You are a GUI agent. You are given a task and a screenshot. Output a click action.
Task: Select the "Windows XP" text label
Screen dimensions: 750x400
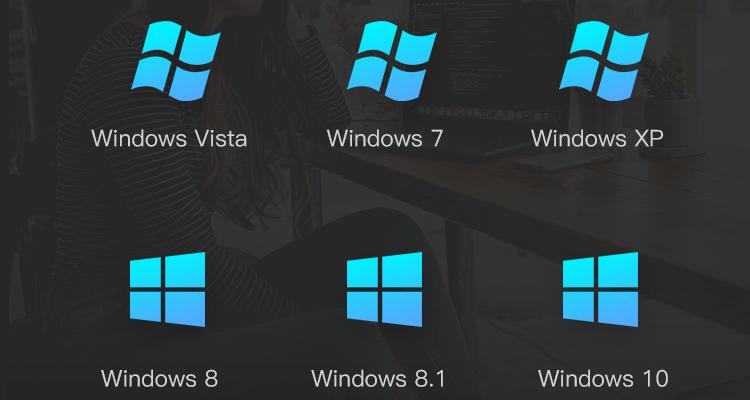pyautogui.click(x=597, y=138)
